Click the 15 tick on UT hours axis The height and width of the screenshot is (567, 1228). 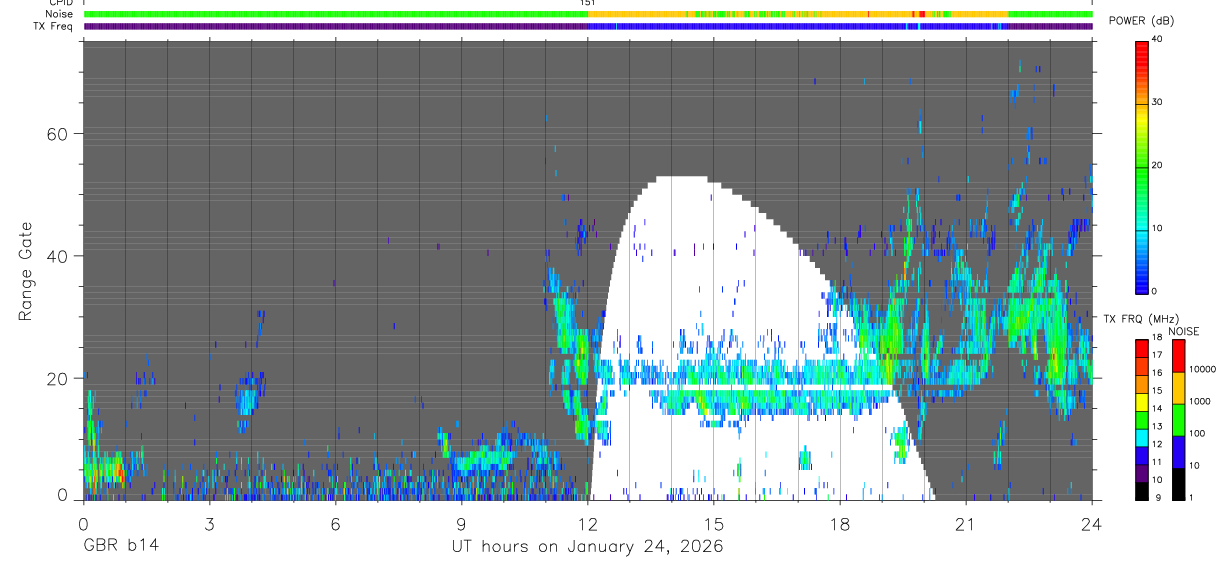click(714, 523)
